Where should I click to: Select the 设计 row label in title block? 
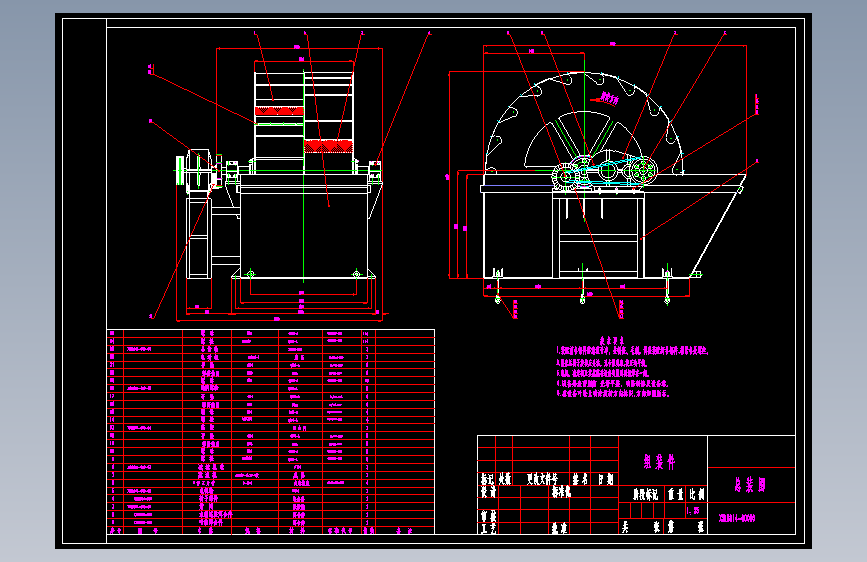[488, 491]
